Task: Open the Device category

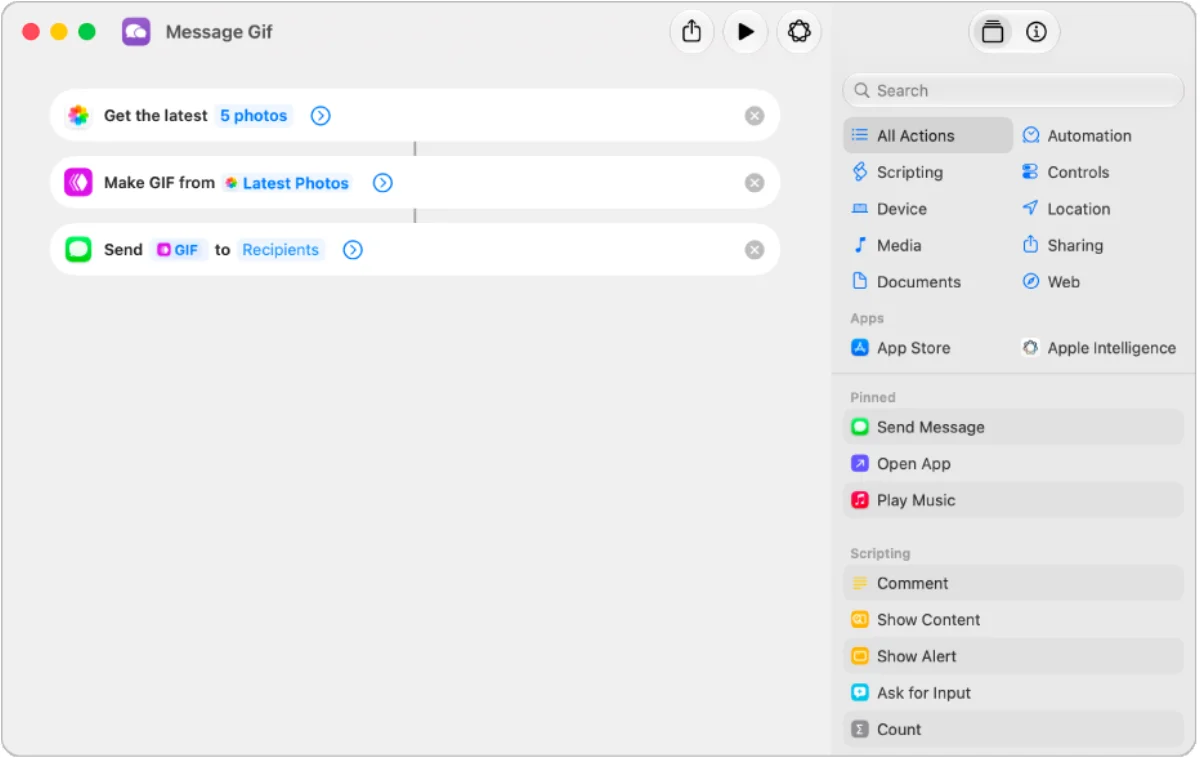Action: point(888,209)
